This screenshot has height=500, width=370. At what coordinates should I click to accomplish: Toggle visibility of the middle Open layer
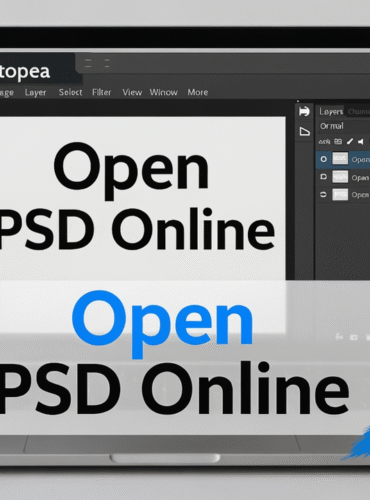(x=323, y=177)
